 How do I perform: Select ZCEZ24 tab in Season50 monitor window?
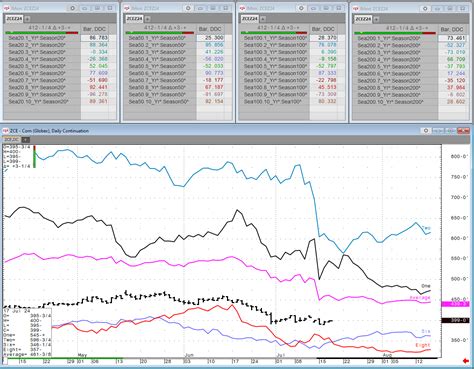click(134, 19)
